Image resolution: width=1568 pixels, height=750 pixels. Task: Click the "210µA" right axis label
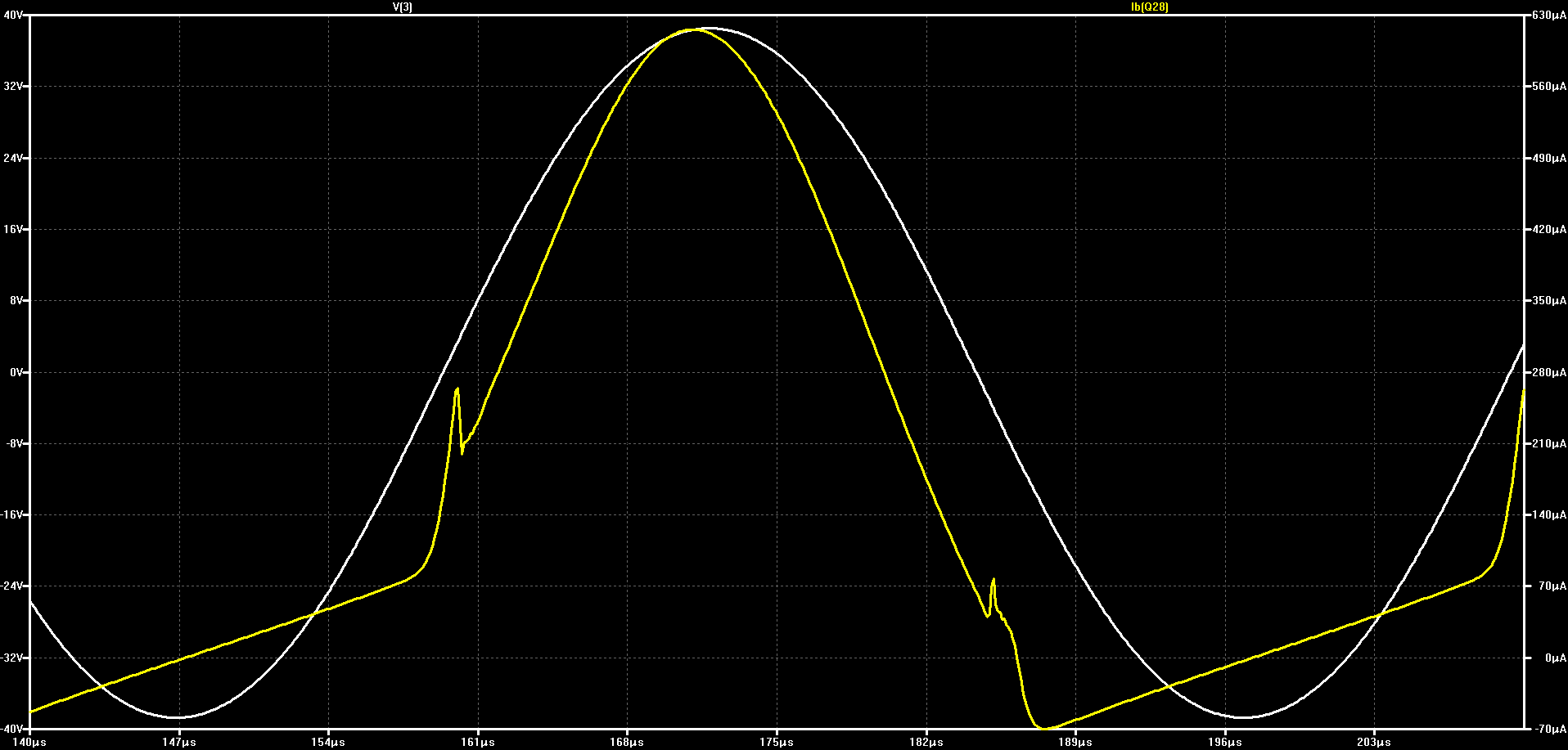(x=1548, y=443)
